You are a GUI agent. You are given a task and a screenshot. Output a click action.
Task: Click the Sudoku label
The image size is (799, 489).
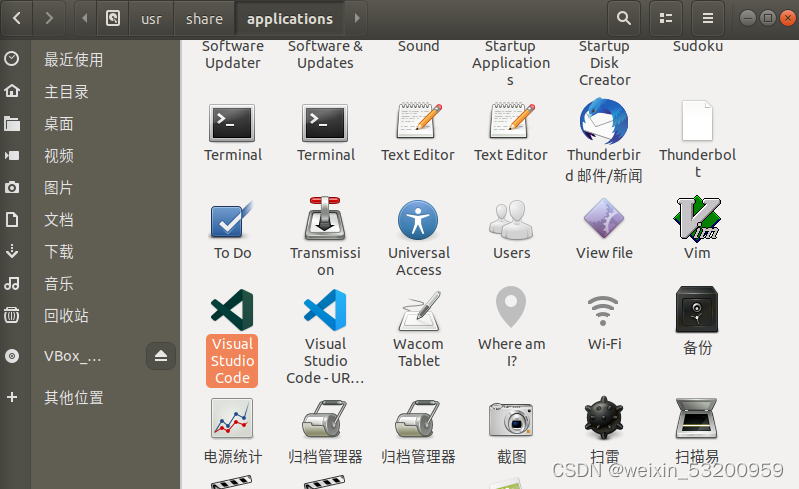click(698, 46)
